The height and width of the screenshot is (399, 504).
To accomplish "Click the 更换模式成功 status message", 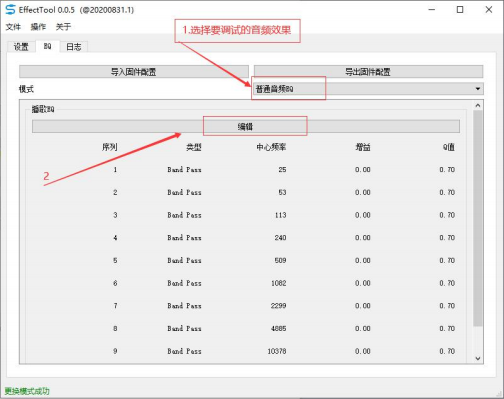I will pyautogui.click(x=27, y=391).
